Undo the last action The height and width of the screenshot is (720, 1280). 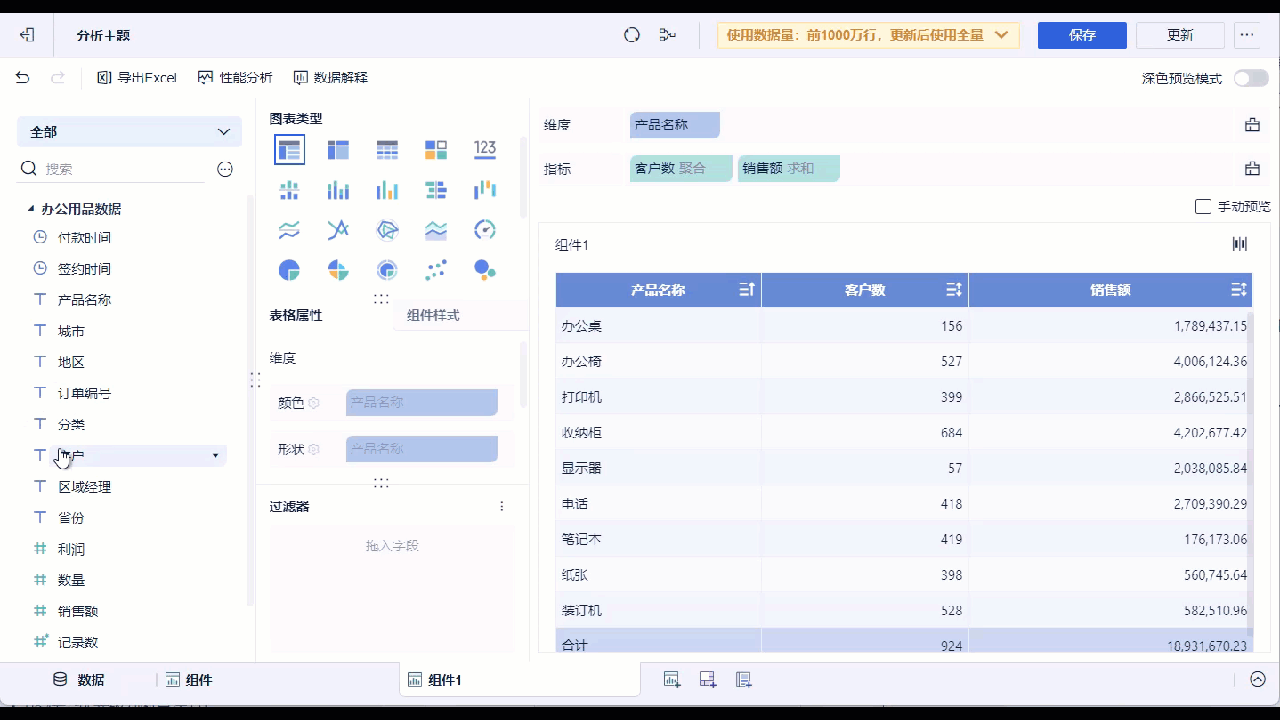click(23, 77)
